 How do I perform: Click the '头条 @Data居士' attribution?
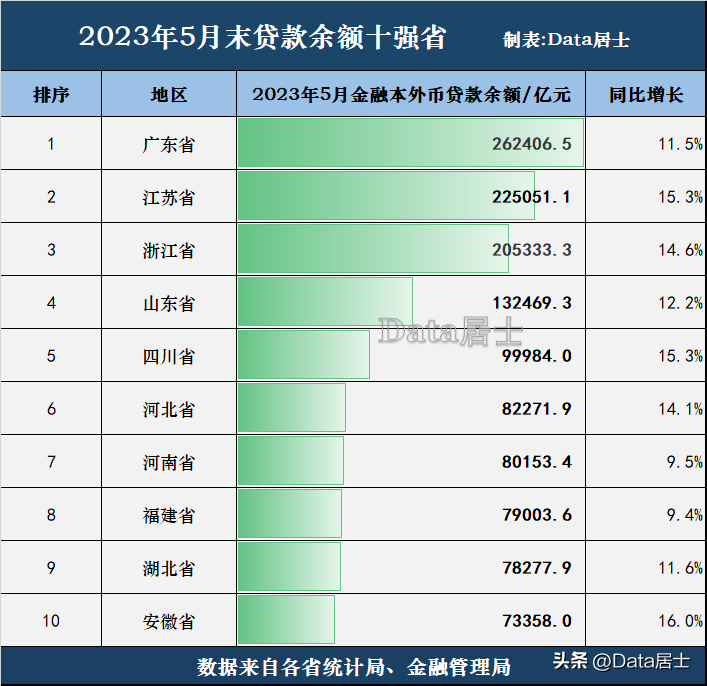[621, 661]
